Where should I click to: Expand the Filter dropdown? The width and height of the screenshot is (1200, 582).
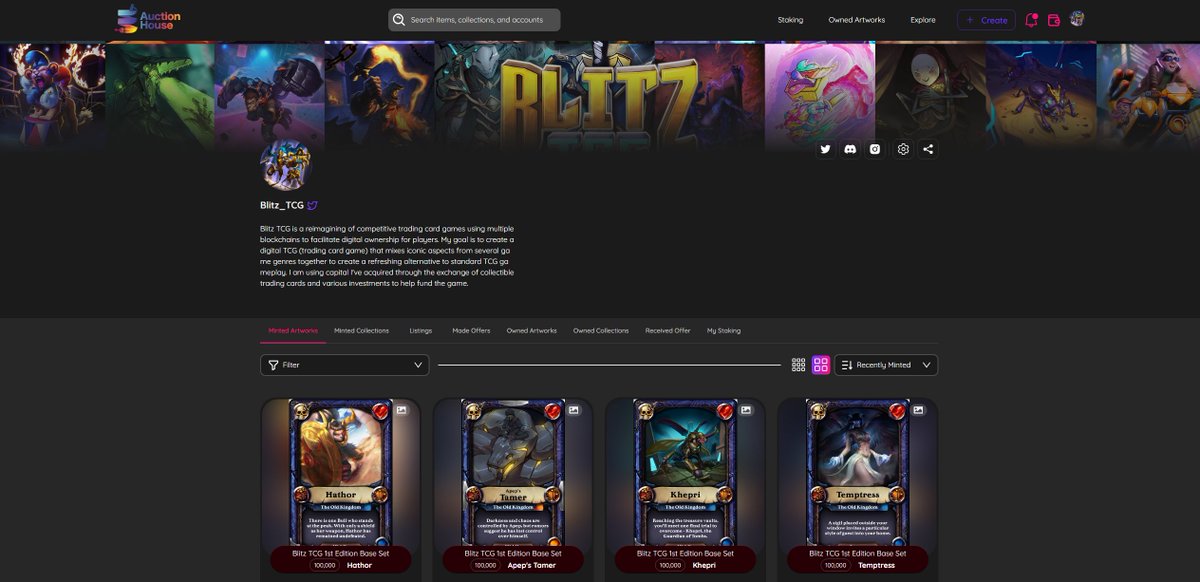click(x=345, y=365)
